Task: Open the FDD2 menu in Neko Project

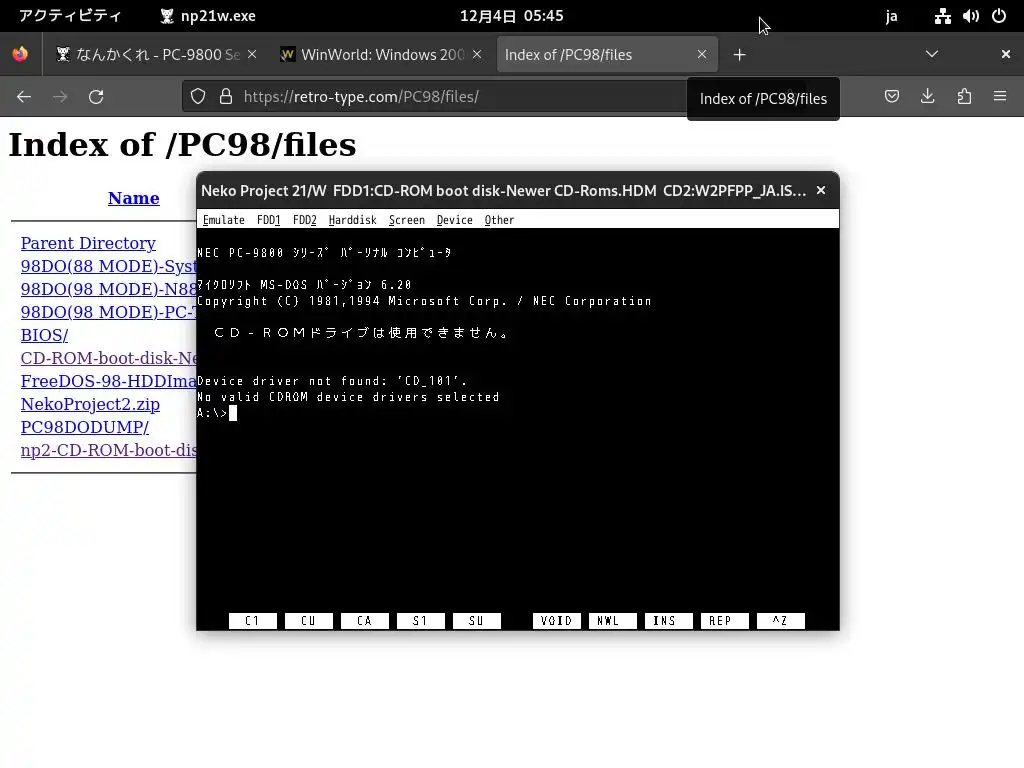Action: pos(304,220)
